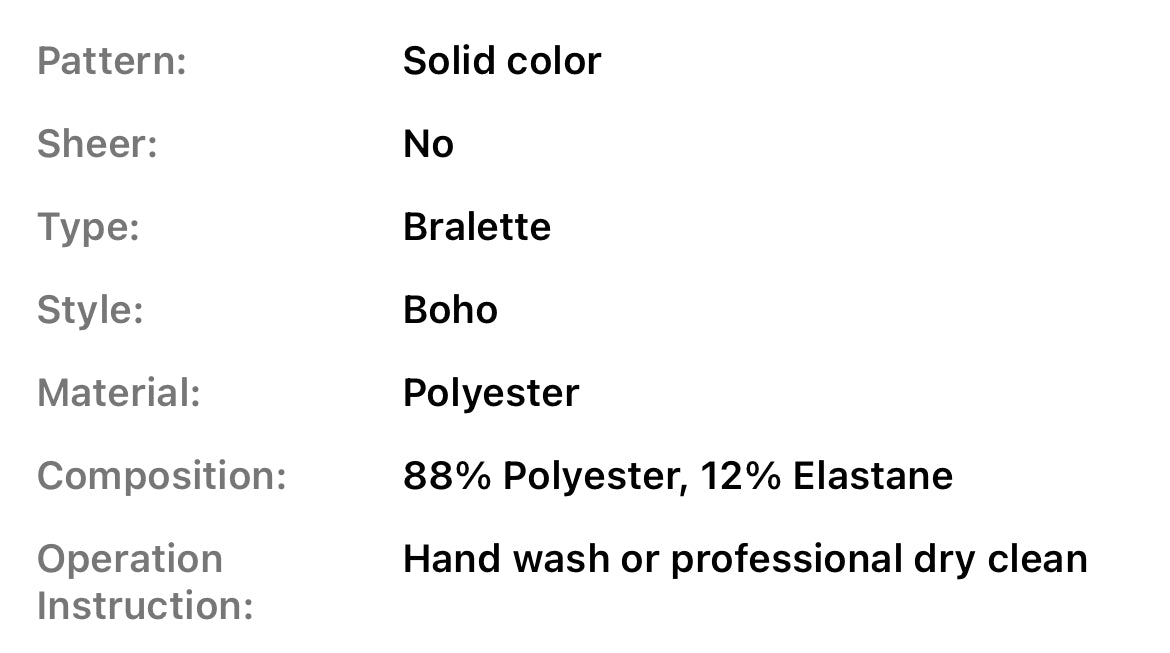
Task: Click the word Operation
Action: (x=130, y=559)
